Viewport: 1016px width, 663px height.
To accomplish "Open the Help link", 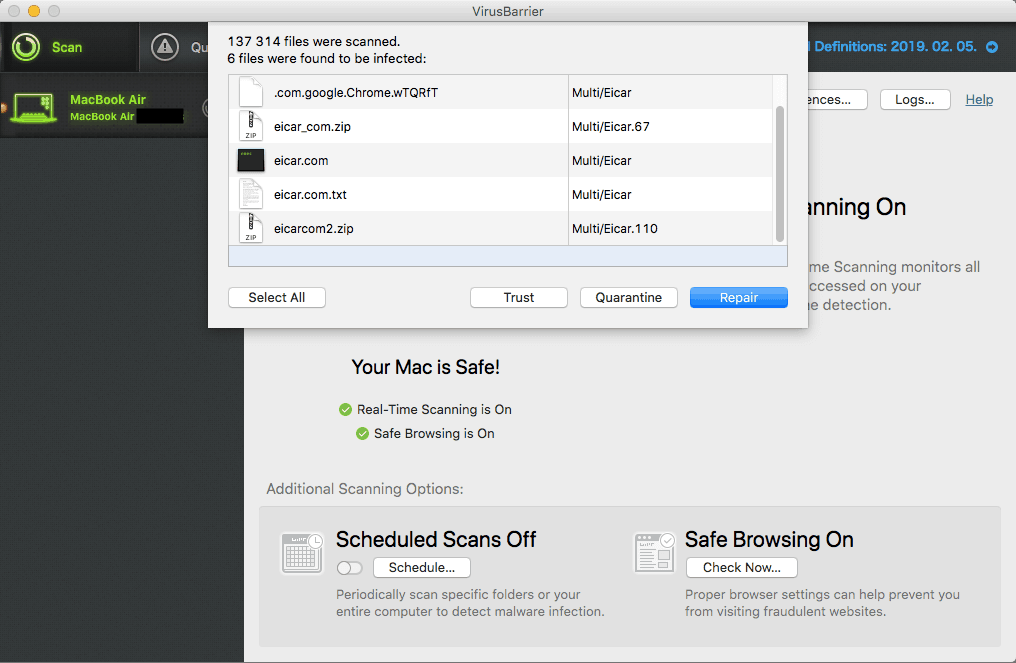I will click(x=979, y=100).
